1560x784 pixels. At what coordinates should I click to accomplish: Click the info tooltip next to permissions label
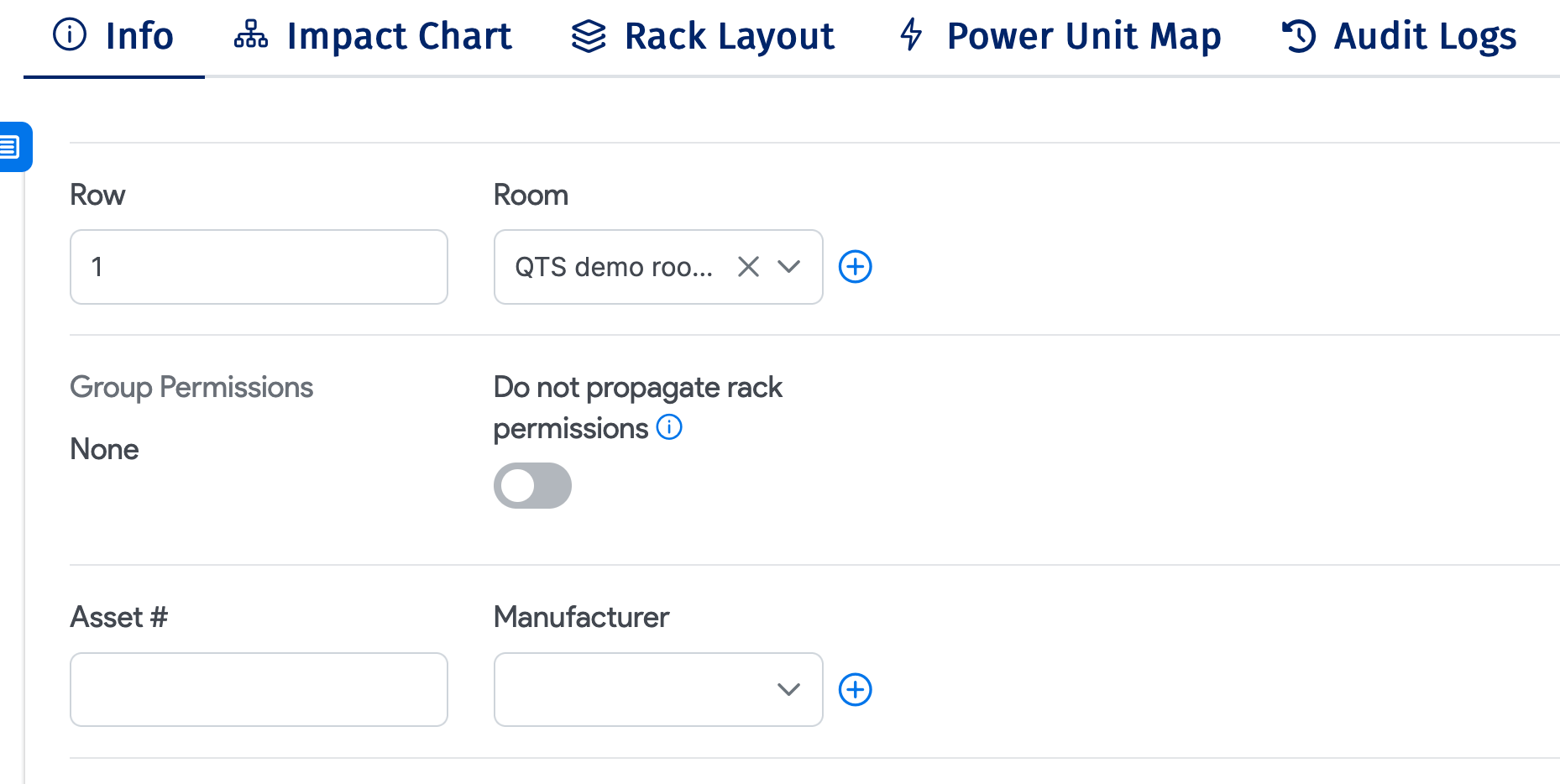[x=669, y=428]
